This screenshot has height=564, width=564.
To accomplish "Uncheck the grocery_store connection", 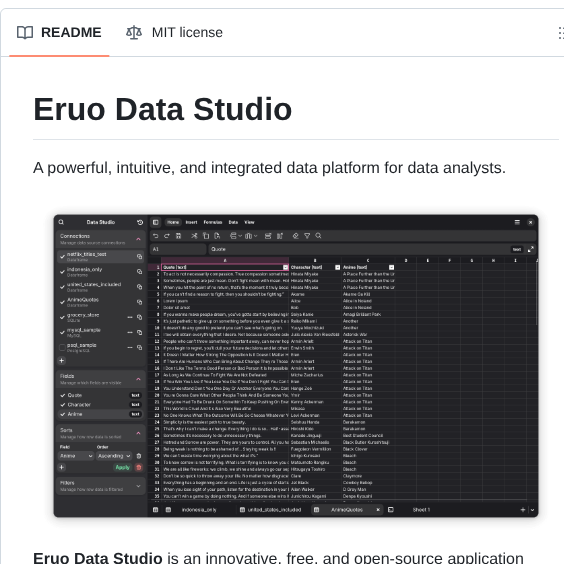I will 62,317.
